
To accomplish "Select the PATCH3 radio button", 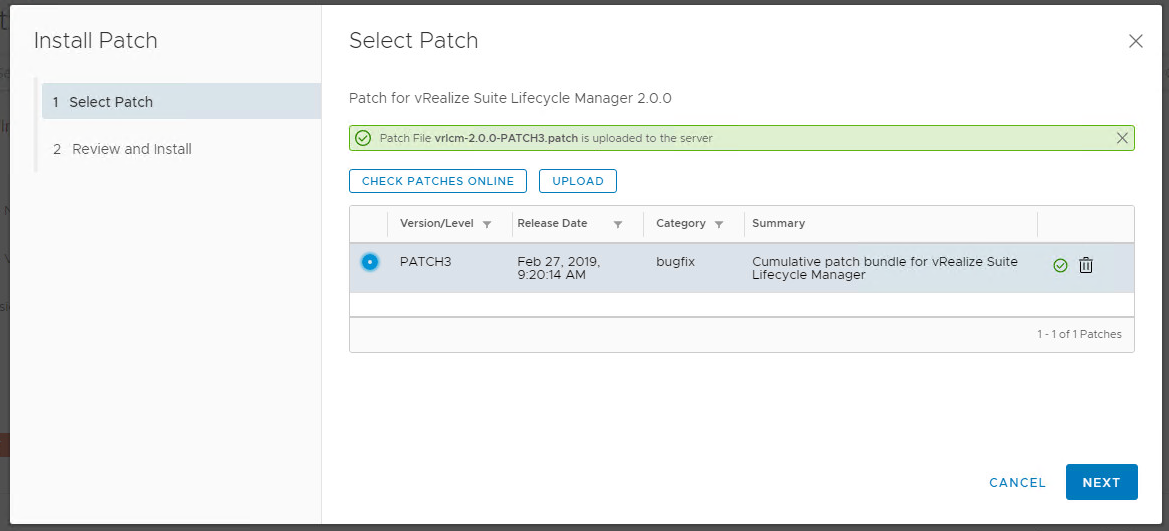I will click(x=370, y=262).
